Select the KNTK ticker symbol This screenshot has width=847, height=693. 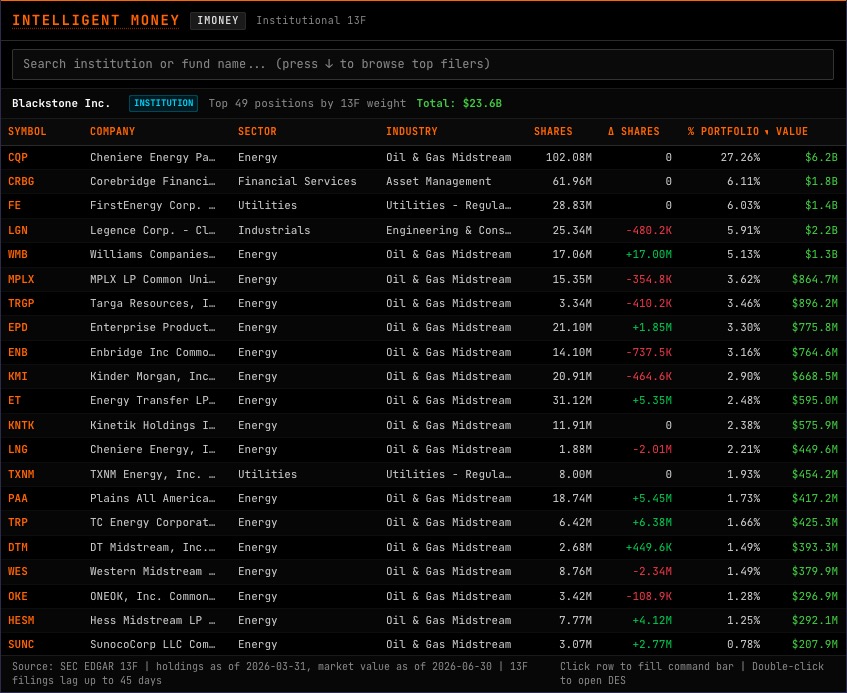coord(21,425)
